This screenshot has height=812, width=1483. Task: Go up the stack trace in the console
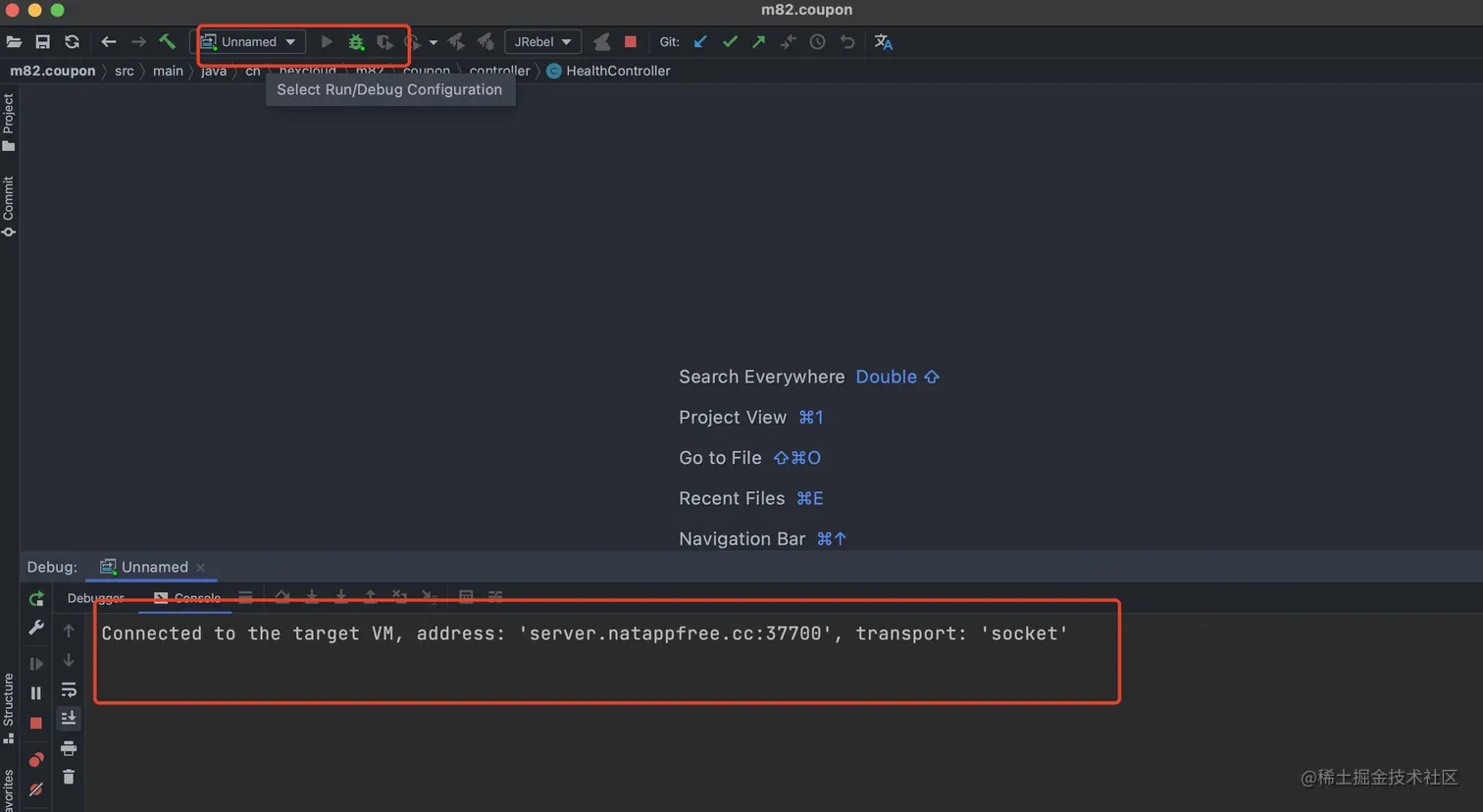click(69, 631)
